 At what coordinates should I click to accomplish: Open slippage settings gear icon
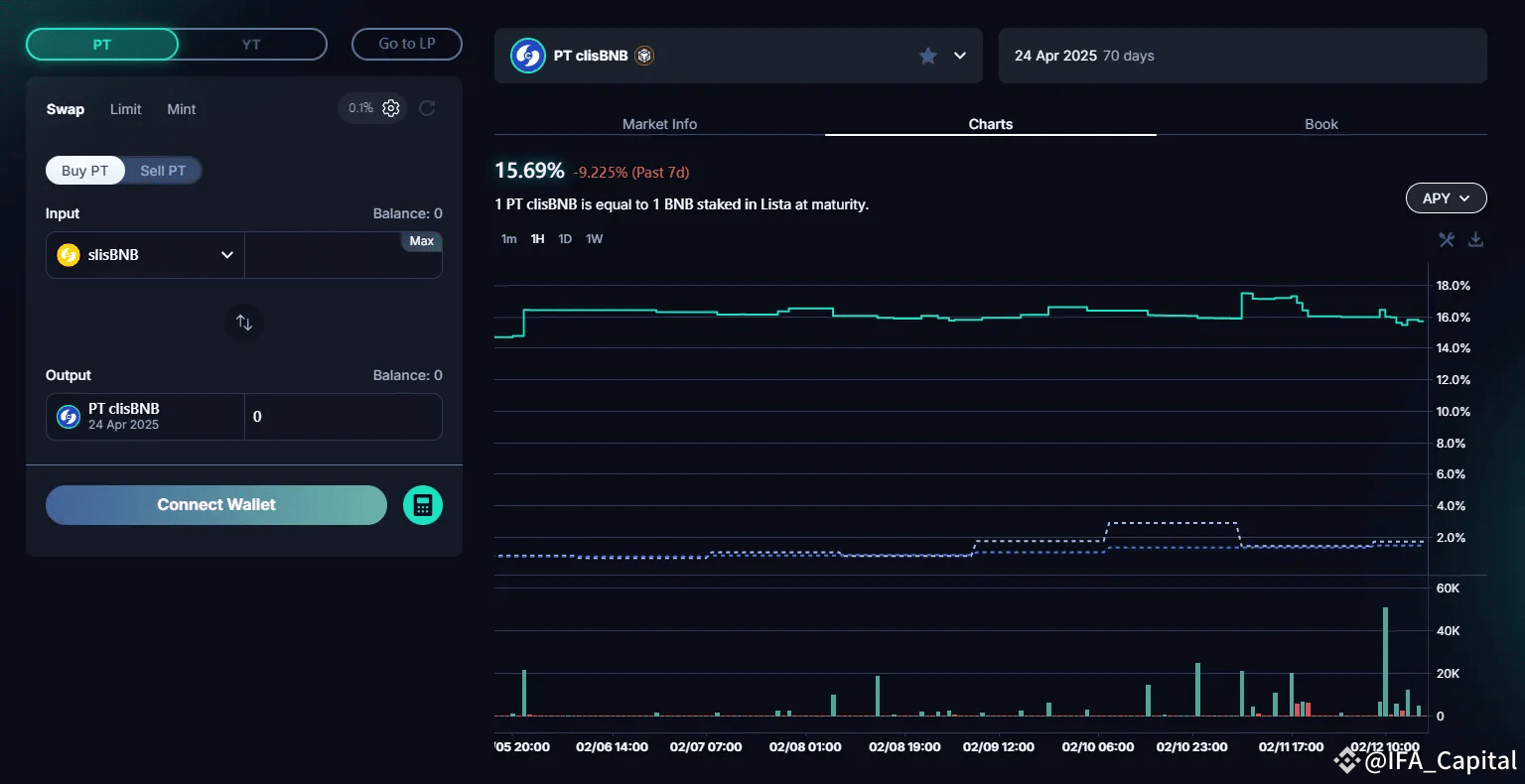pyautogui.click(x=391, y=108)
